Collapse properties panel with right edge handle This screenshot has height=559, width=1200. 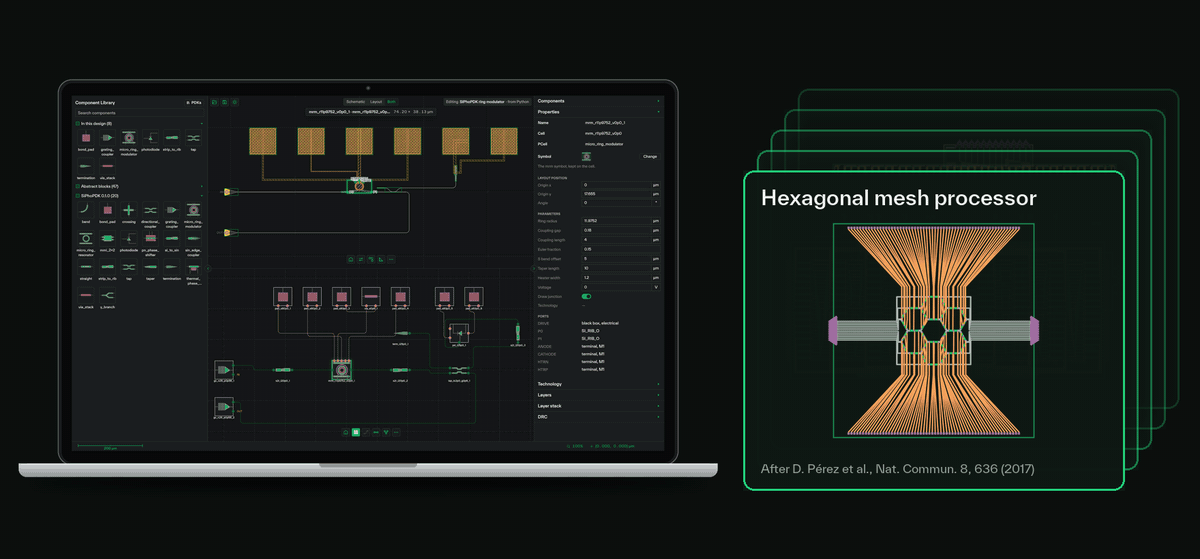(x=533, y=268)
